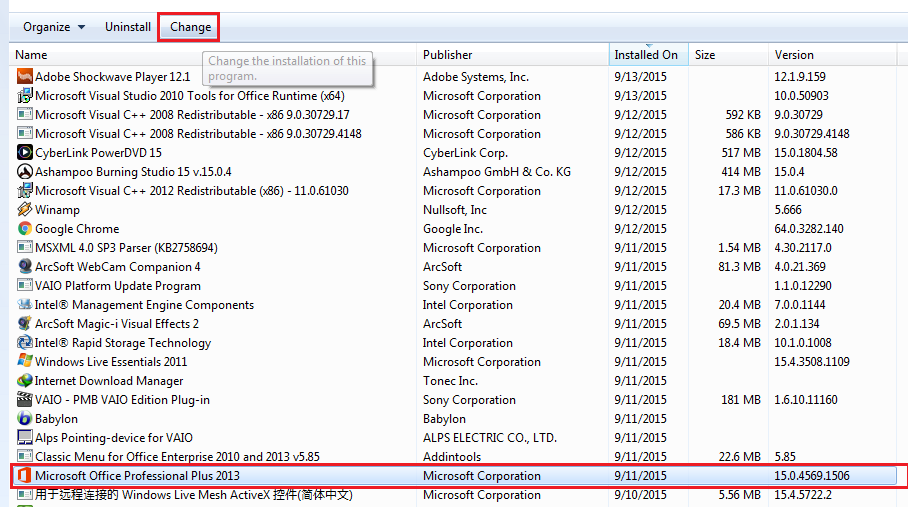Select Ashampoo Burning Studio 15 v.15.0.4 entry
This screenshot has height=507, width=908.
tap(133, 172)
